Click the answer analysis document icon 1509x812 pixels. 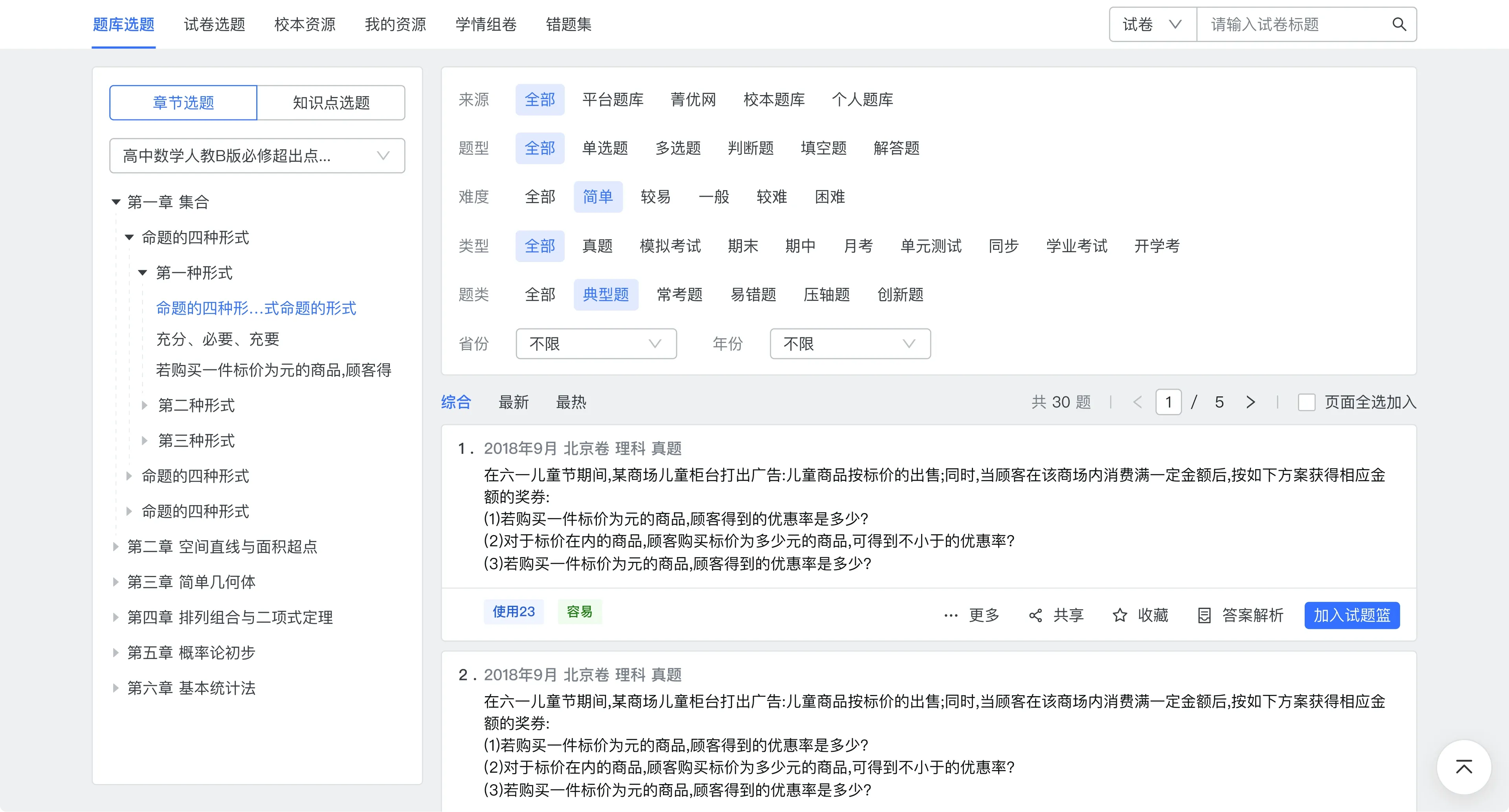coord(1204,615)
